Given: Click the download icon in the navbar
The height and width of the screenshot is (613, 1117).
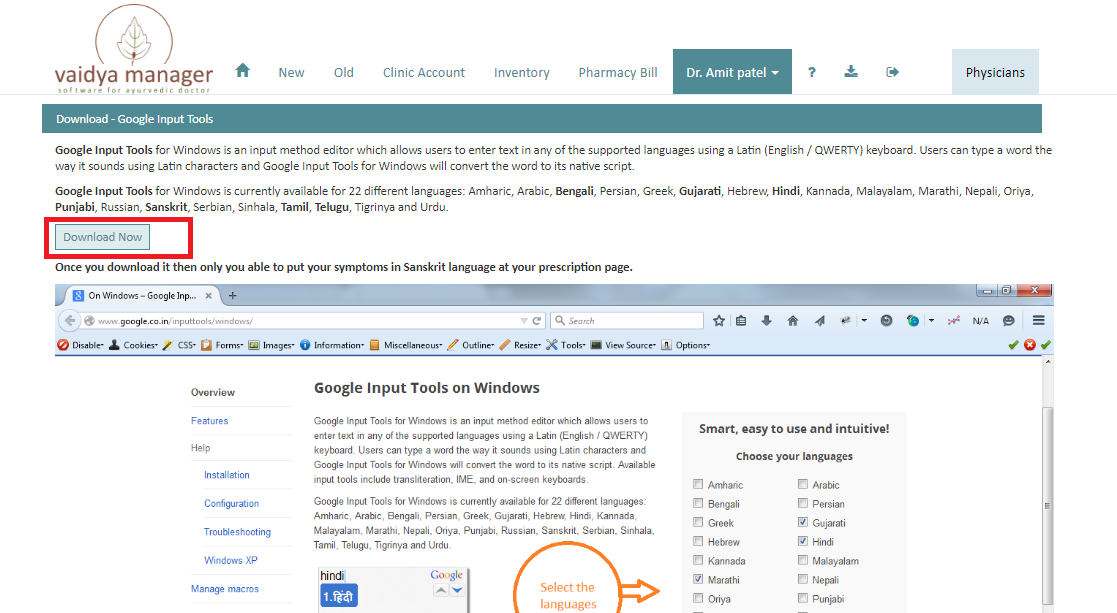Looking at the screenshot, I should coord(851,71).
